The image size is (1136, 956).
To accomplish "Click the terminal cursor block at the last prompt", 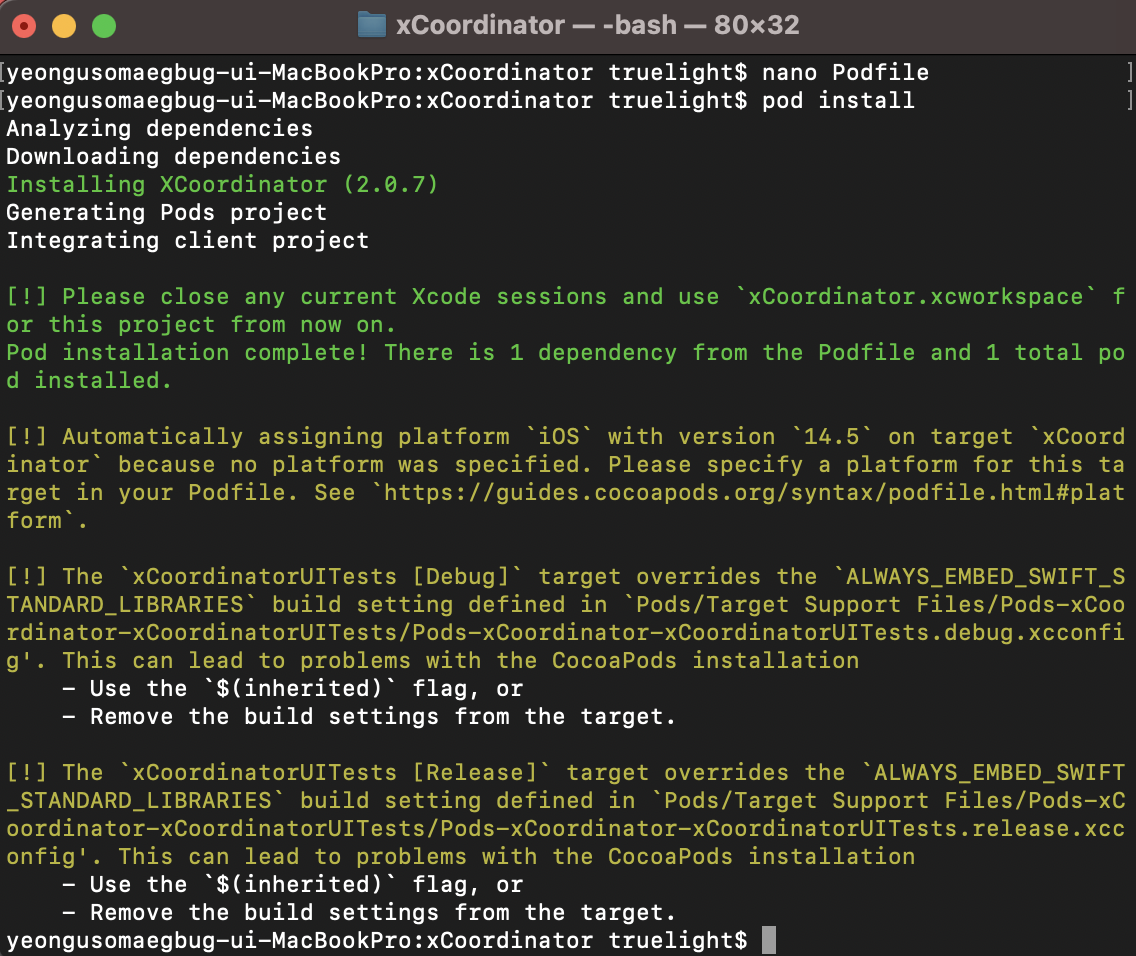I will pyautogui.click(x=769, y=940).
